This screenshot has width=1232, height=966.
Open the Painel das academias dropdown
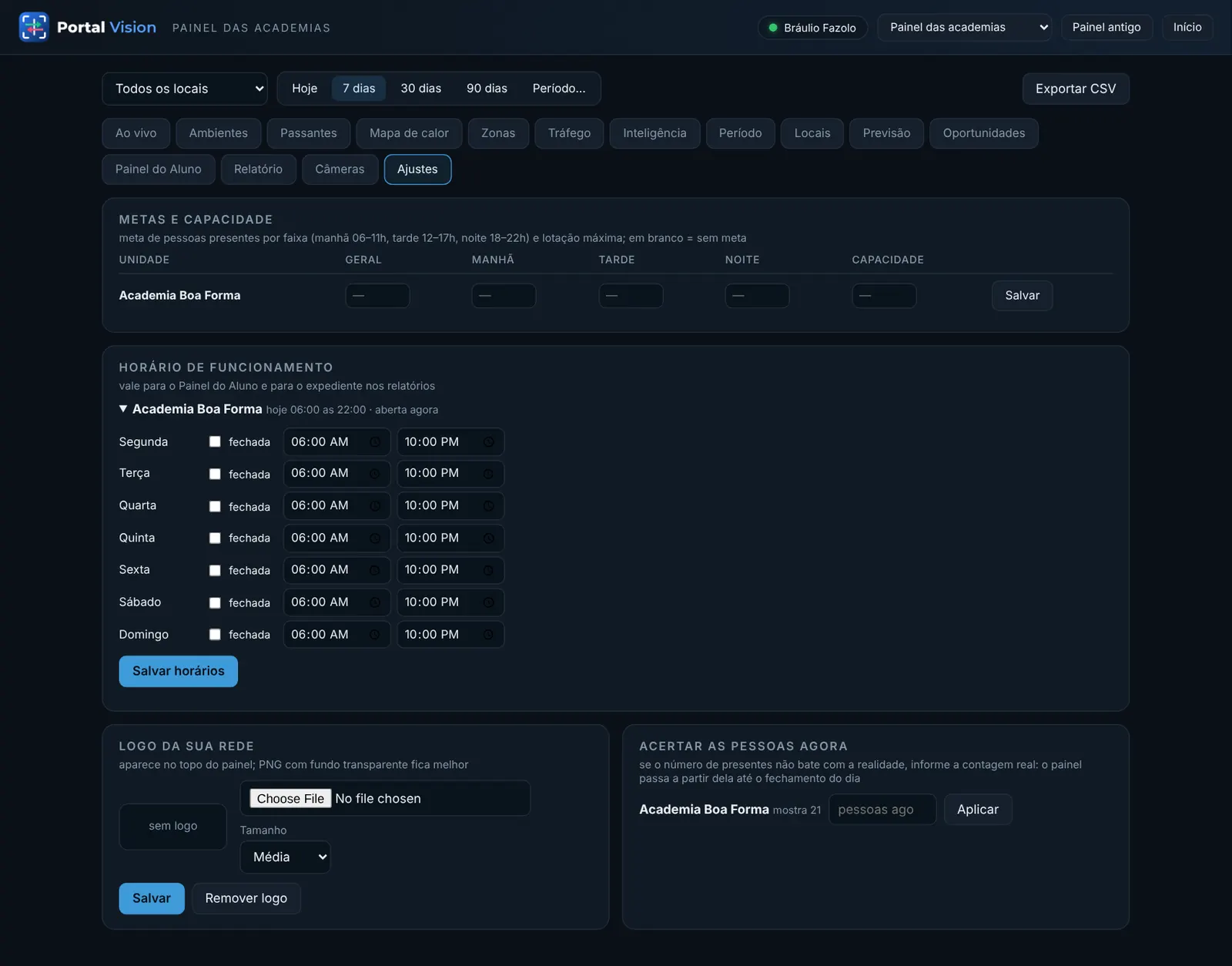(x=964, y=27)
